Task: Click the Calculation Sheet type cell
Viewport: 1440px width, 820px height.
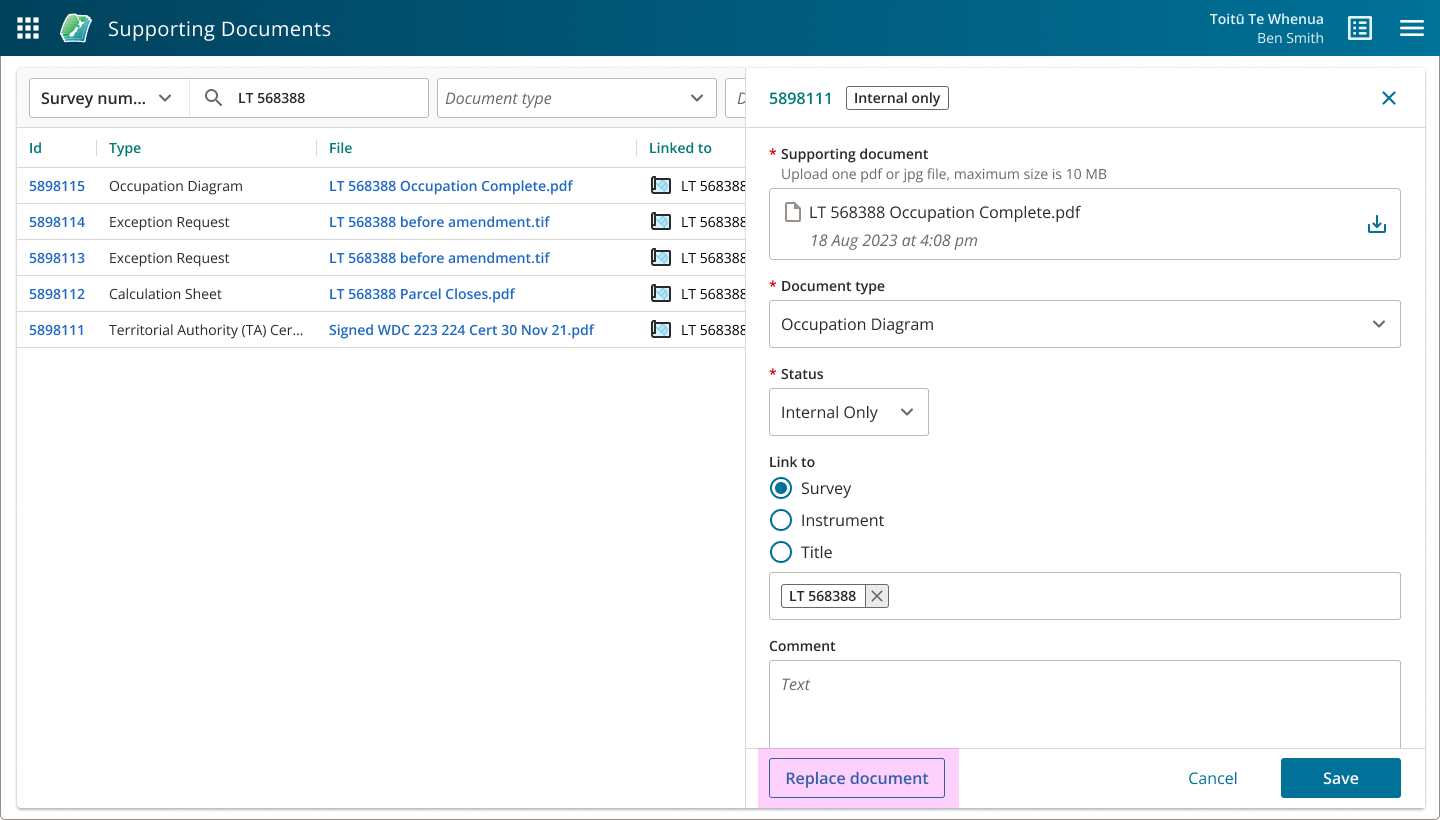Action: tap(165, 294)
